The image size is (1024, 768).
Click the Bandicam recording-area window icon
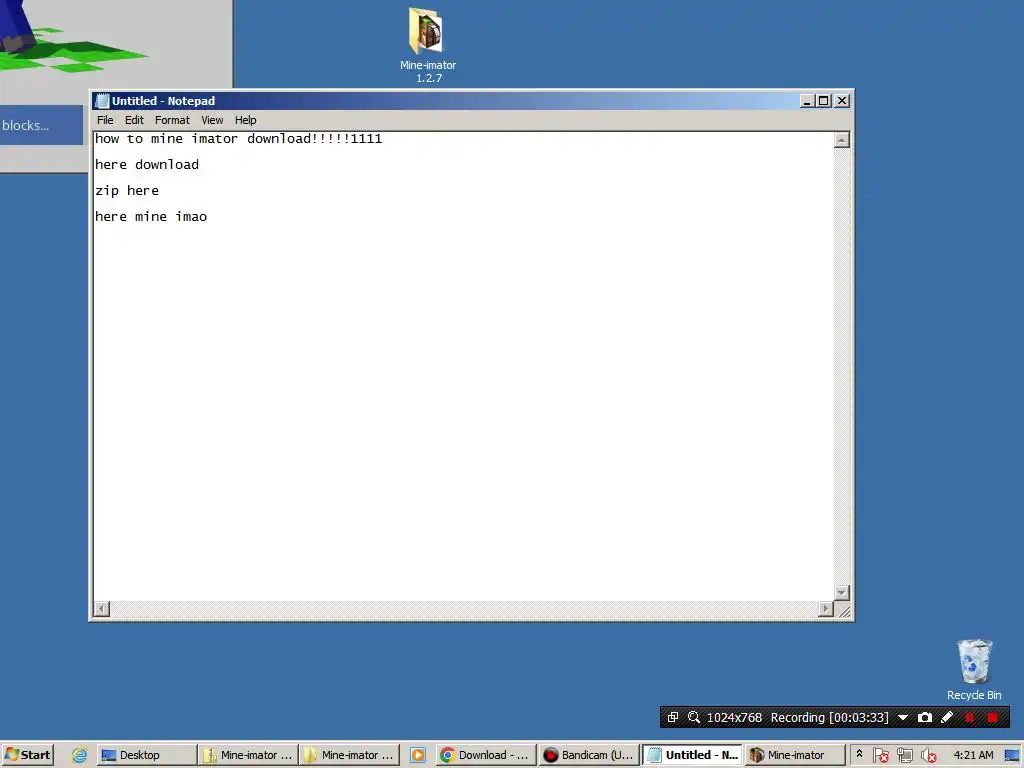click(673, 717)
